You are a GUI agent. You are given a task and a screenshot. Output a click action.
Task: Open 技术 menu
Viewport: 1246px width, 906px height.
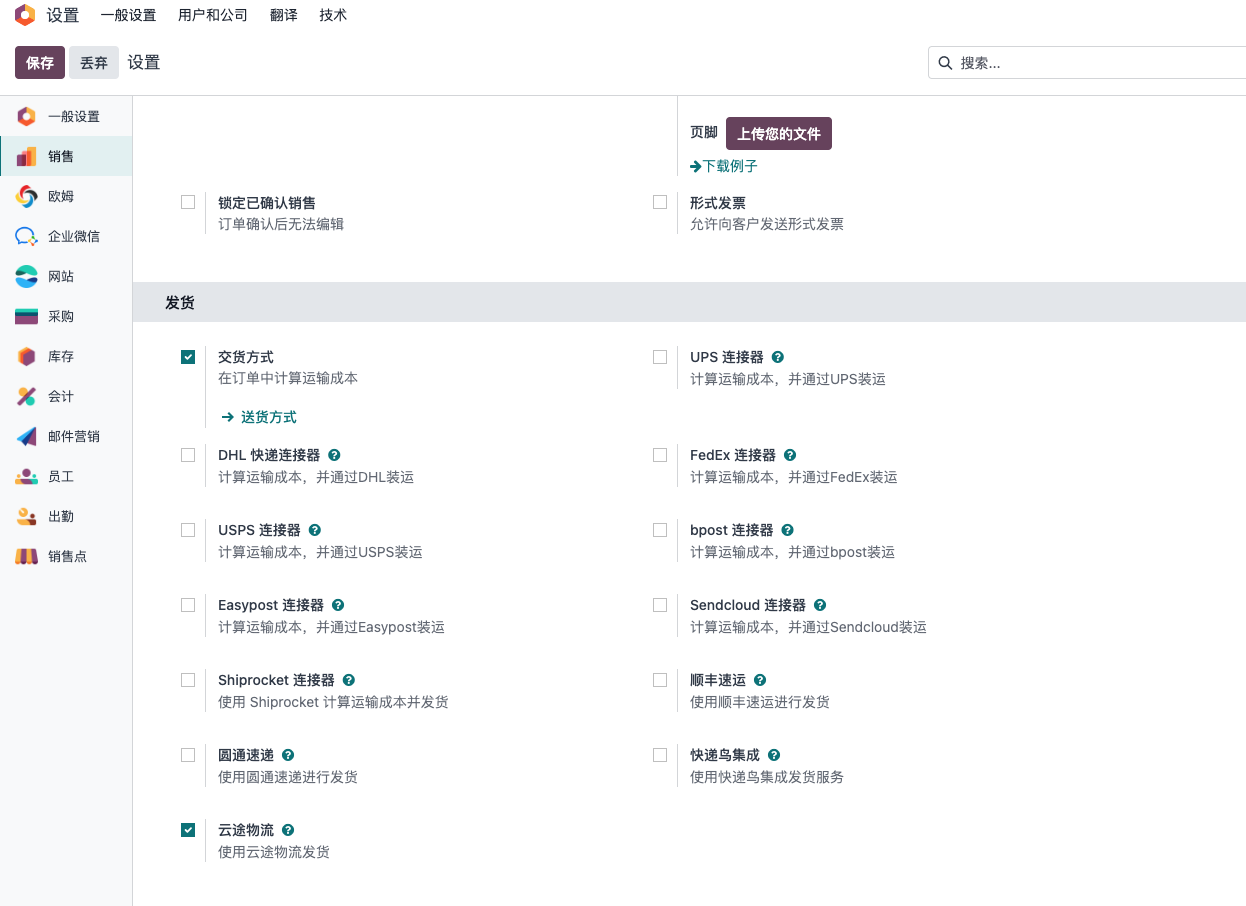point(333,15)
